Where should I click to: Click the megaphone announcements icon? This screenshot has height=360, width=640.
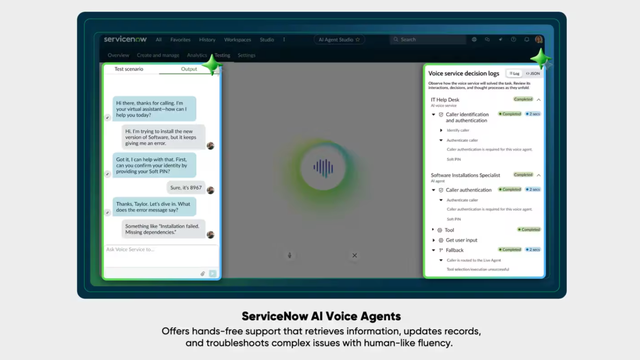tap(500, 40)
